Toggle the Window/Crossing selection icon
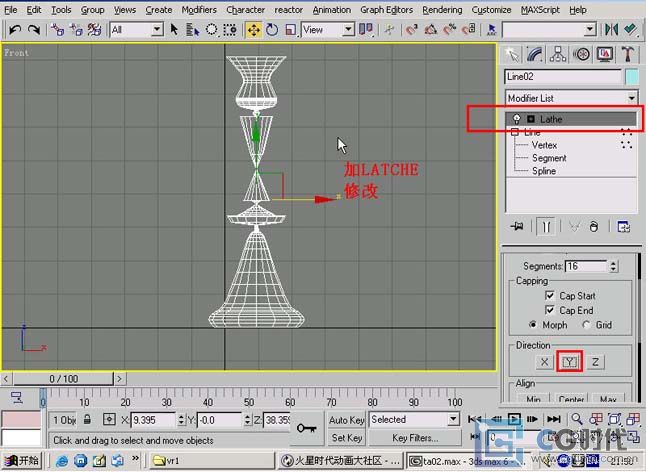This screenshot has height=472, width=646. click(230, 30)
